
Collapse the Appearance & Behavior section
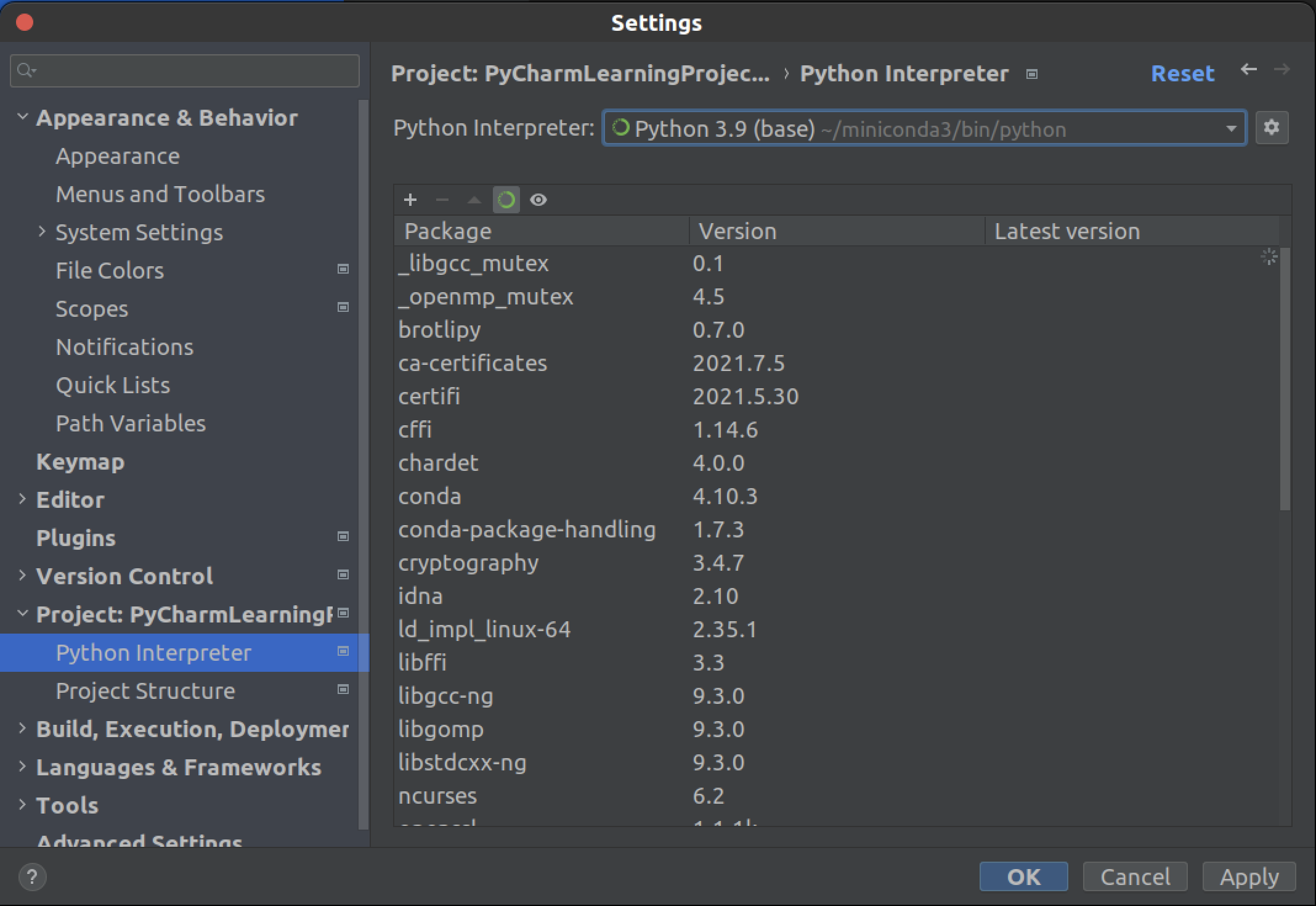click(23, 117)
